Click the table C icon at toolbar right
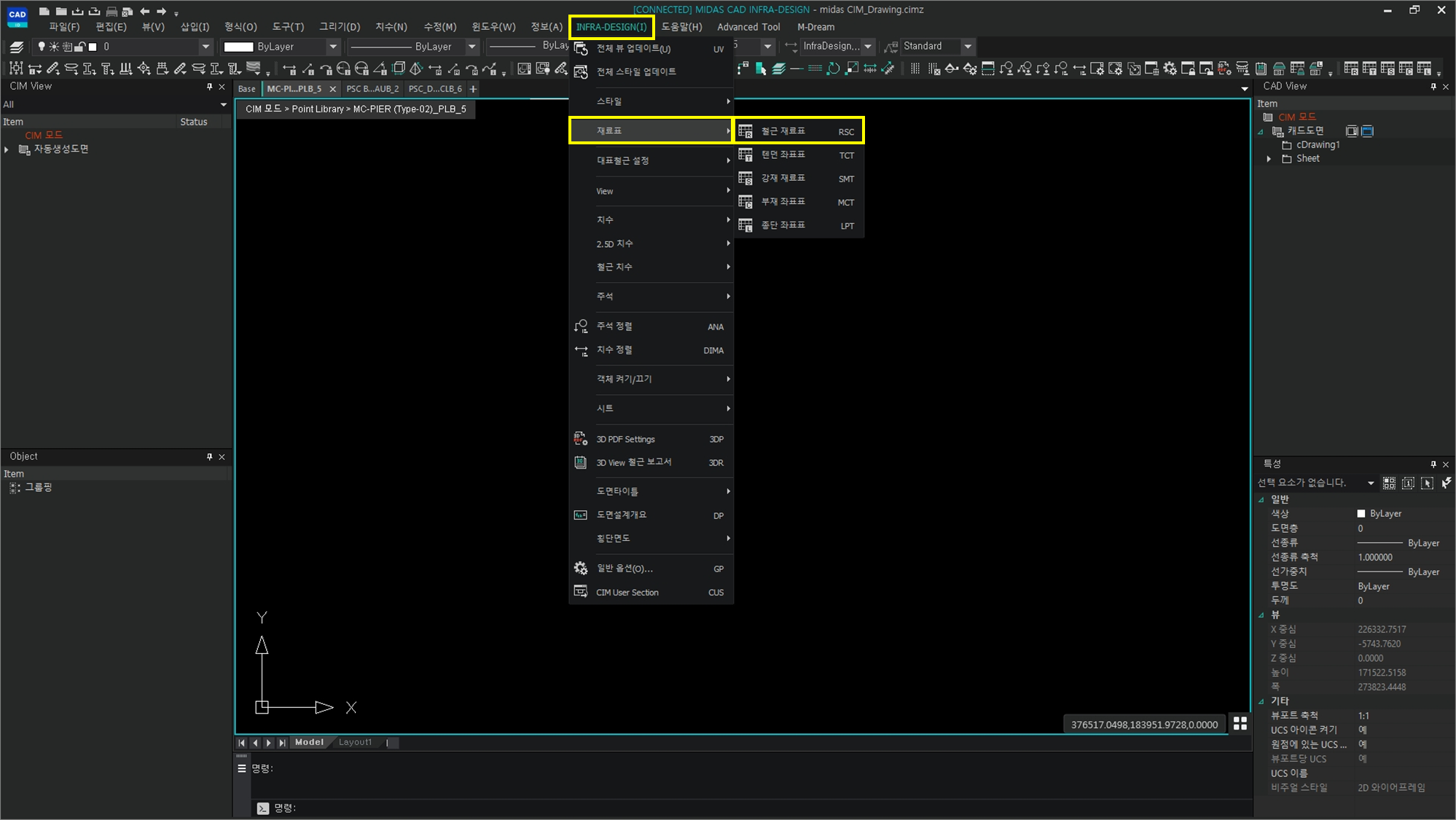The height and width of the screenshot is (820, 1456). coord(1406,69)
